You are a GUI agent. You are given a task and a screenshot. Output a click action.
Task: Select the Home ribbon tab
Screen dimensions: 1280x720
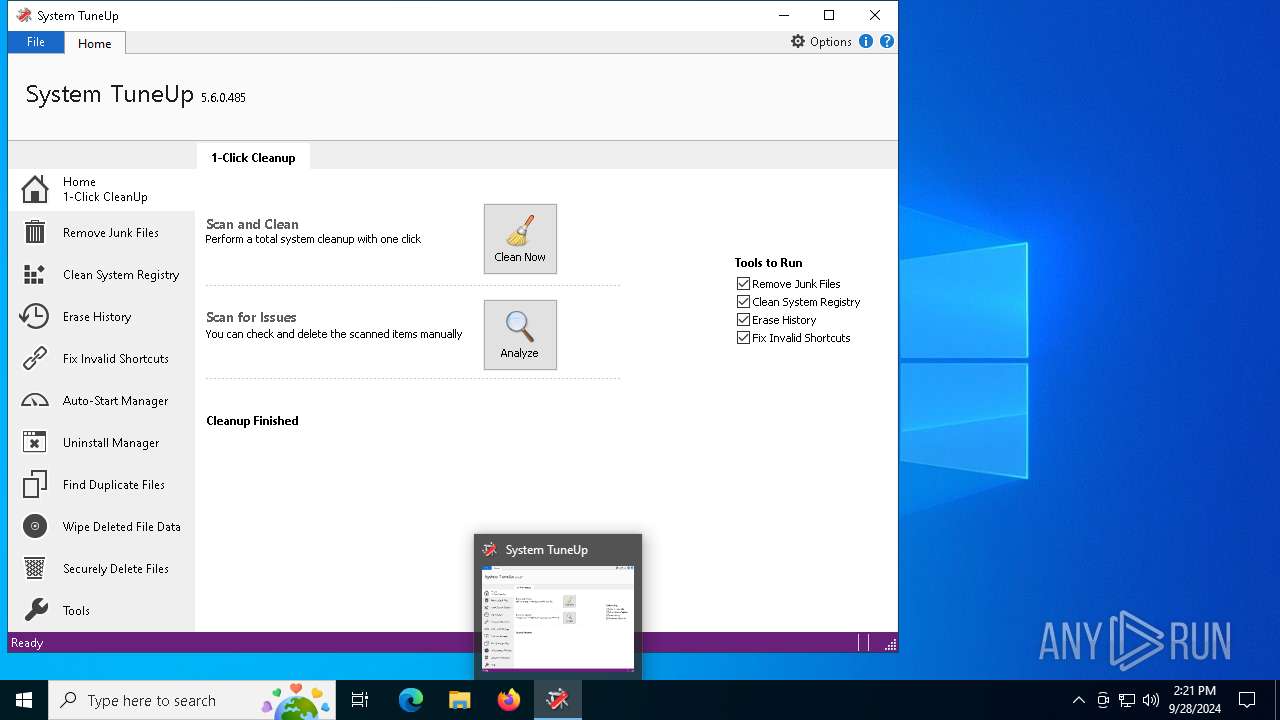pos(95,43)
